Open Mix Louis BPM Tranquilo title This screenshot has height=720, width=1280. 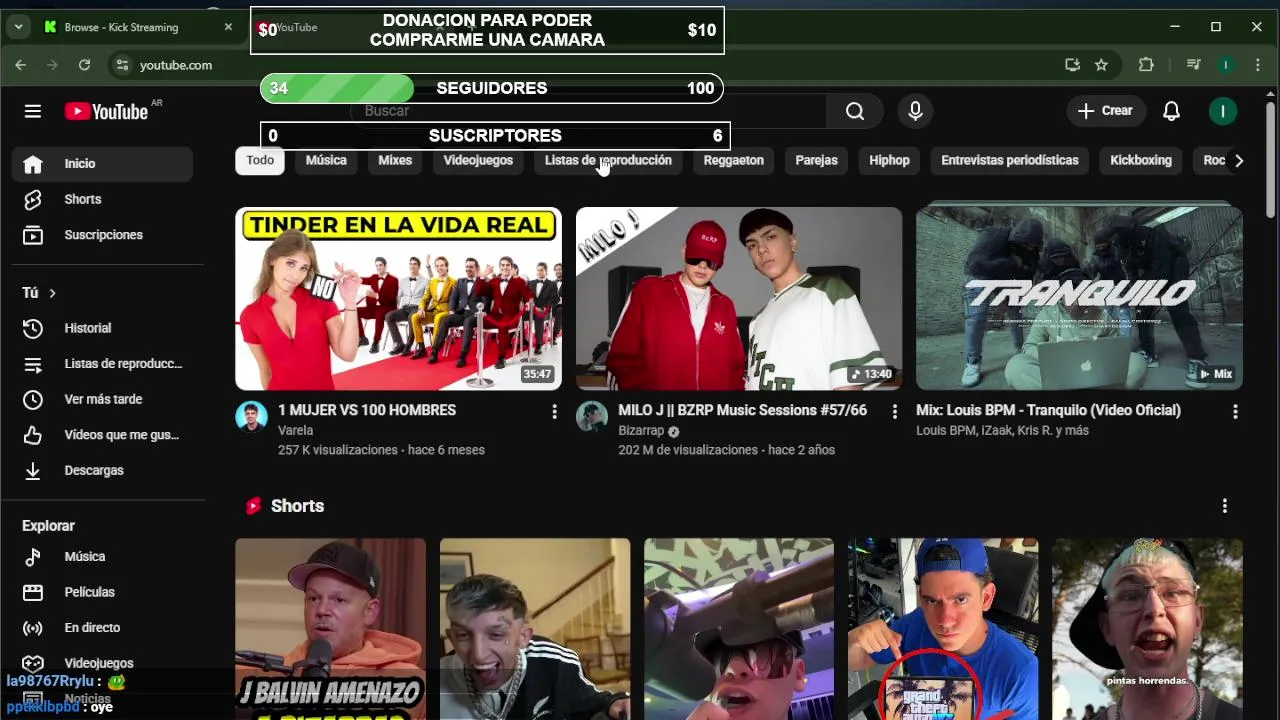pos(1048,410)
